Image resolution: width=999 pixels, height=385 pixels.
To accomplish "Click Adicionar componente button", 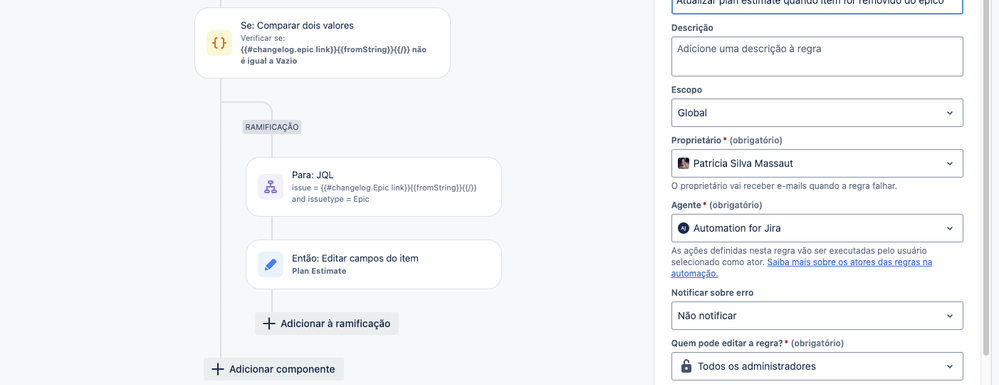I will 274,369.
